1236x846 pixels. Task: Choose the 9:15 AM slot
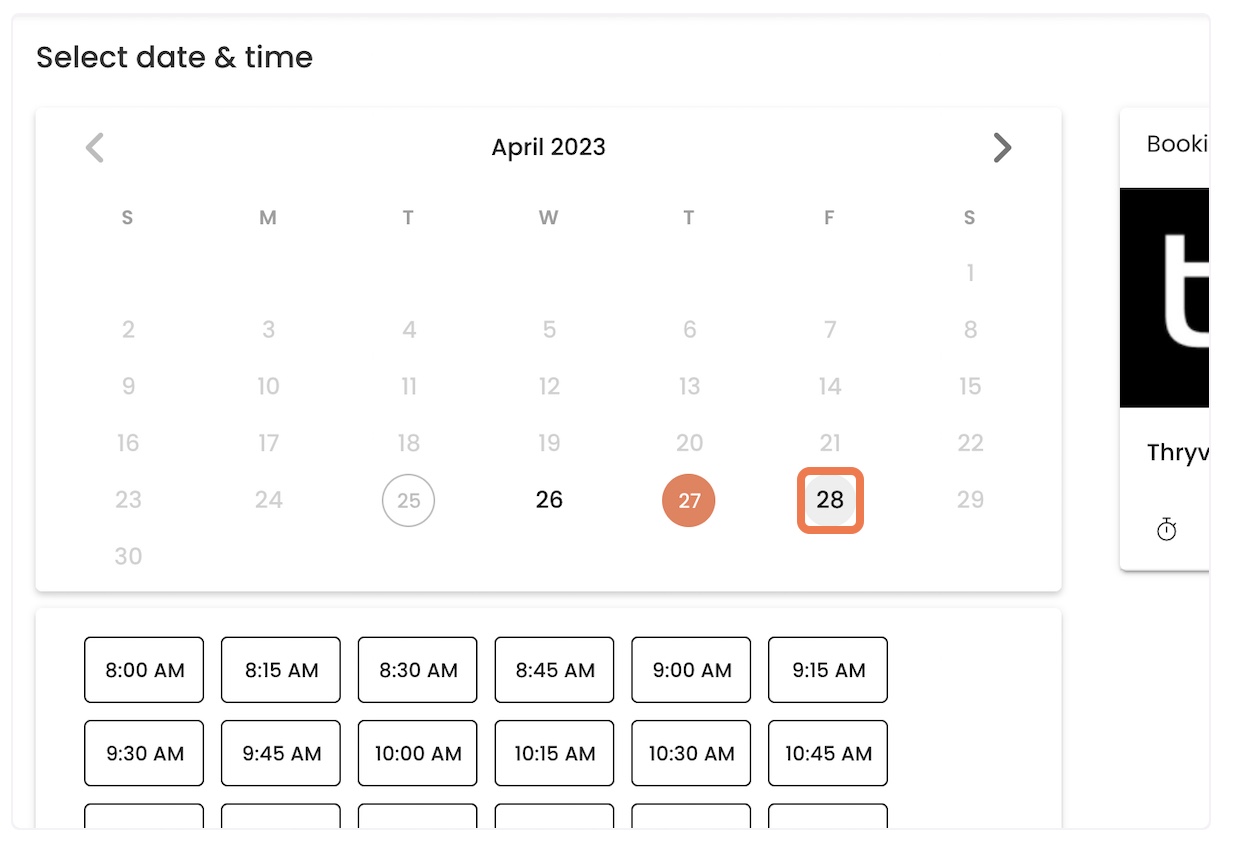pyautogui.click(x=828, y=670)
